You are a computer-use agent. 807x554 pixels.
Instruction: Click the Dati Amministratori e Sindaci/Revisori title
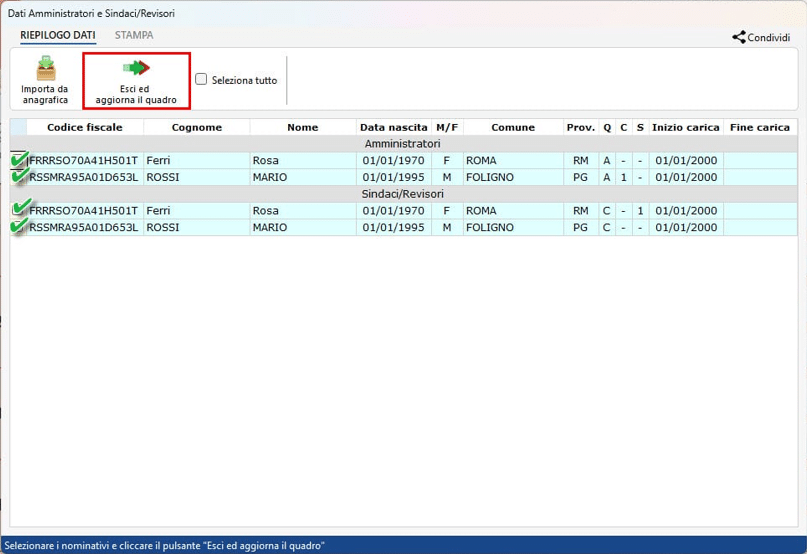point(91,13)
